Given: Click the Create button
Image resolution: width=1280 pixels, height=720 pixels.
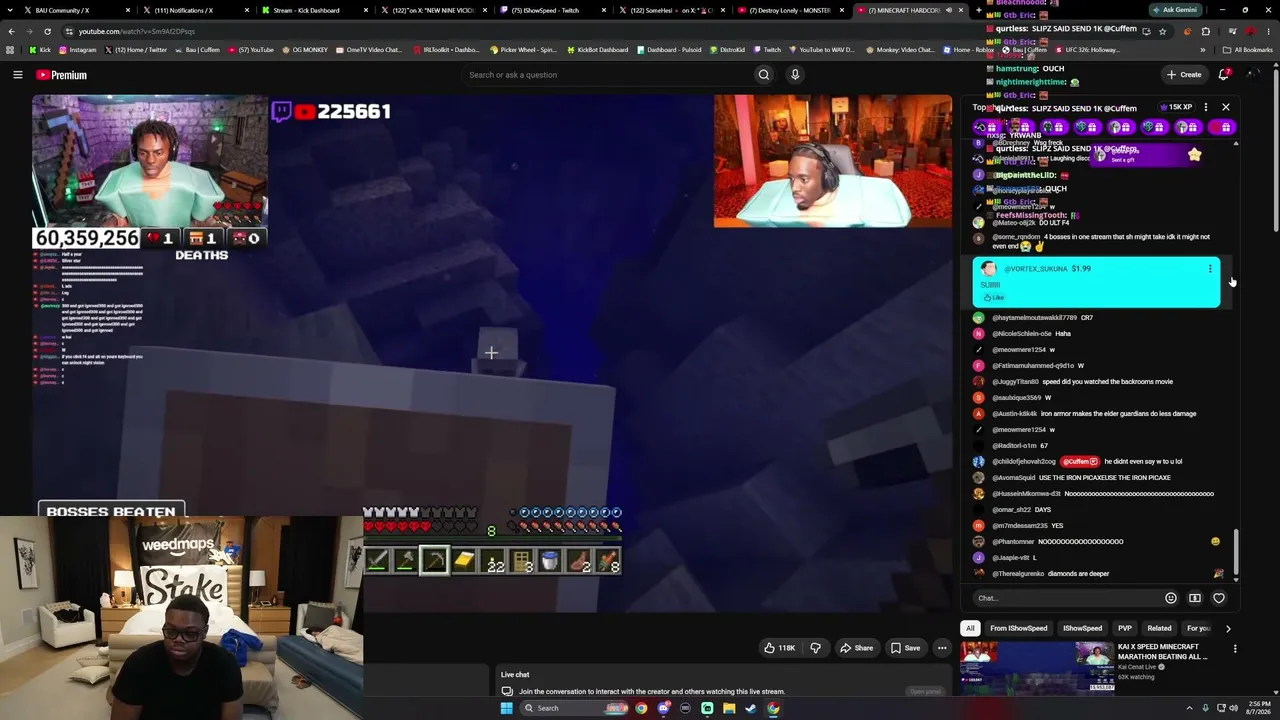Looking at the screenshot, I should pos(1183,74).
